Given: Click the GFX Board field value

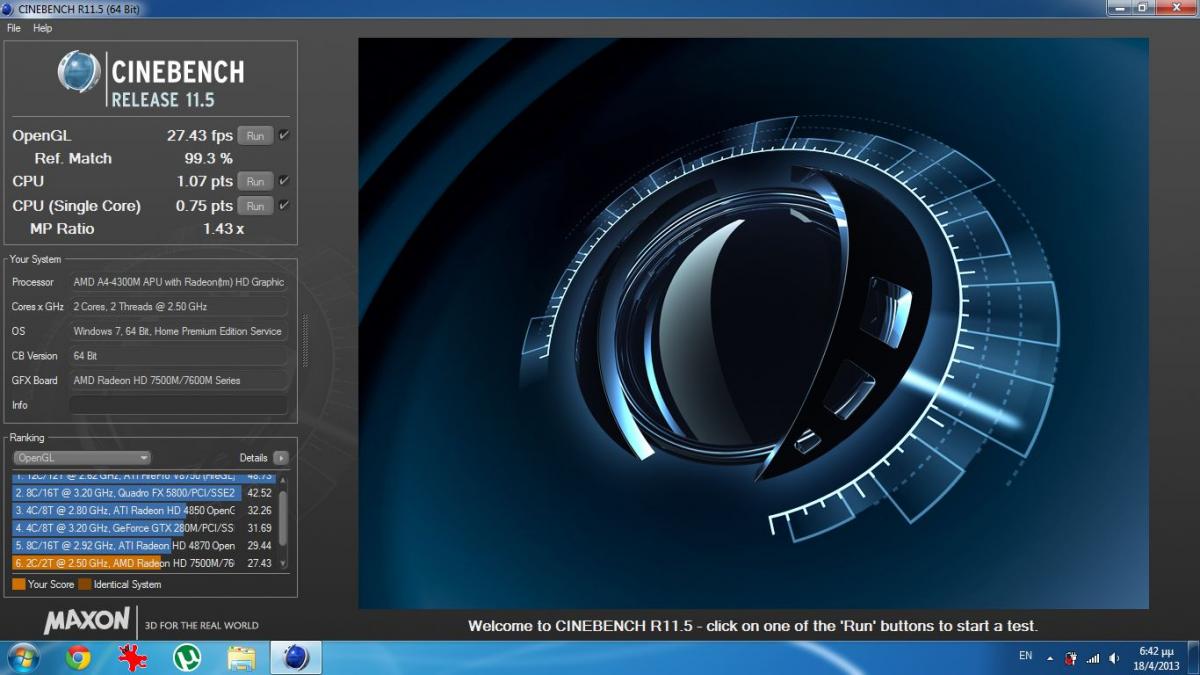Looking at the screenshot, I should pyautogui.click(x=178, y=380).
